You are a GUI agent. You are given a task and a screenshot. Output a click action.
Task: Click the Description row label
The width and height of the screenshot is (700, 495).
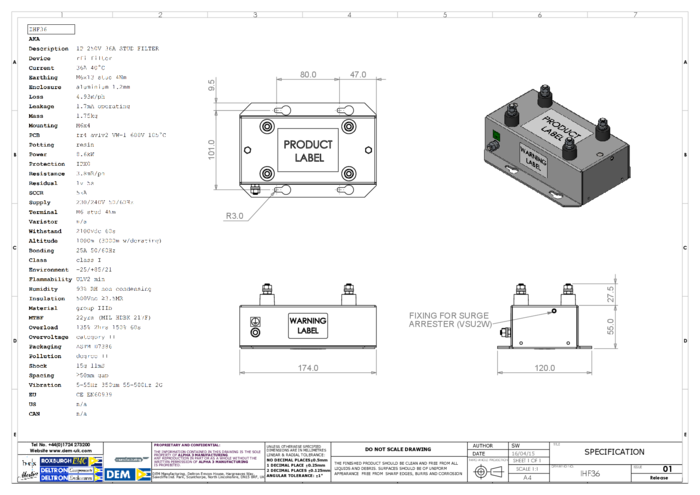click(49, 49)
